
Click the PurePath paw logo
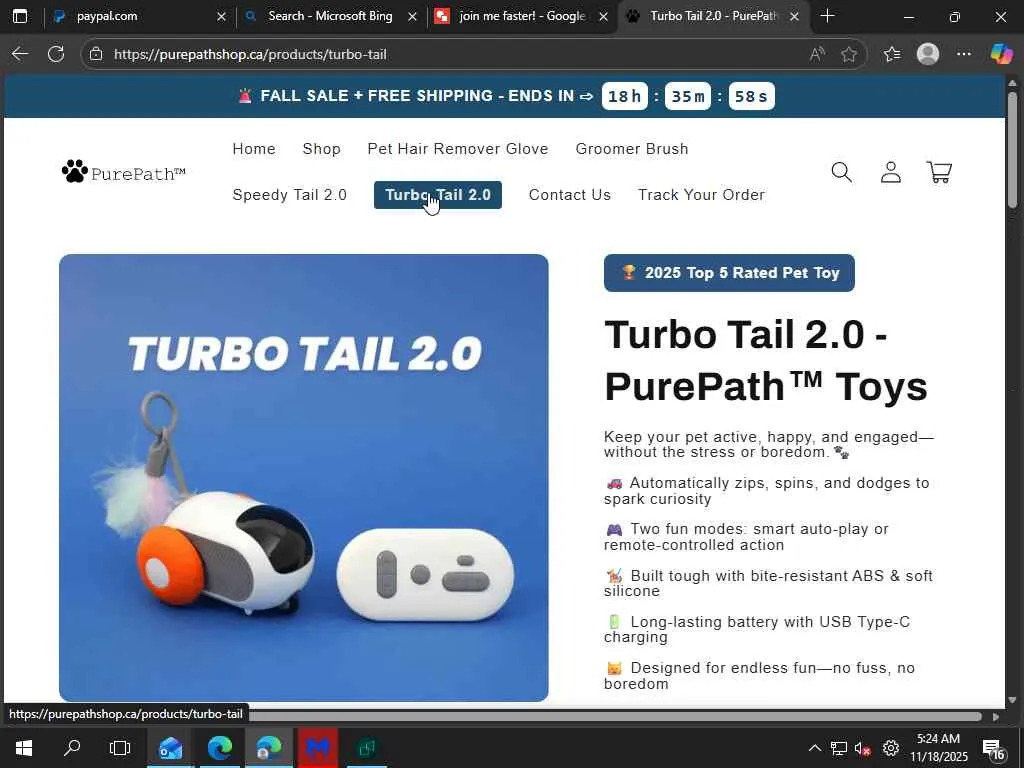point(123,172)
